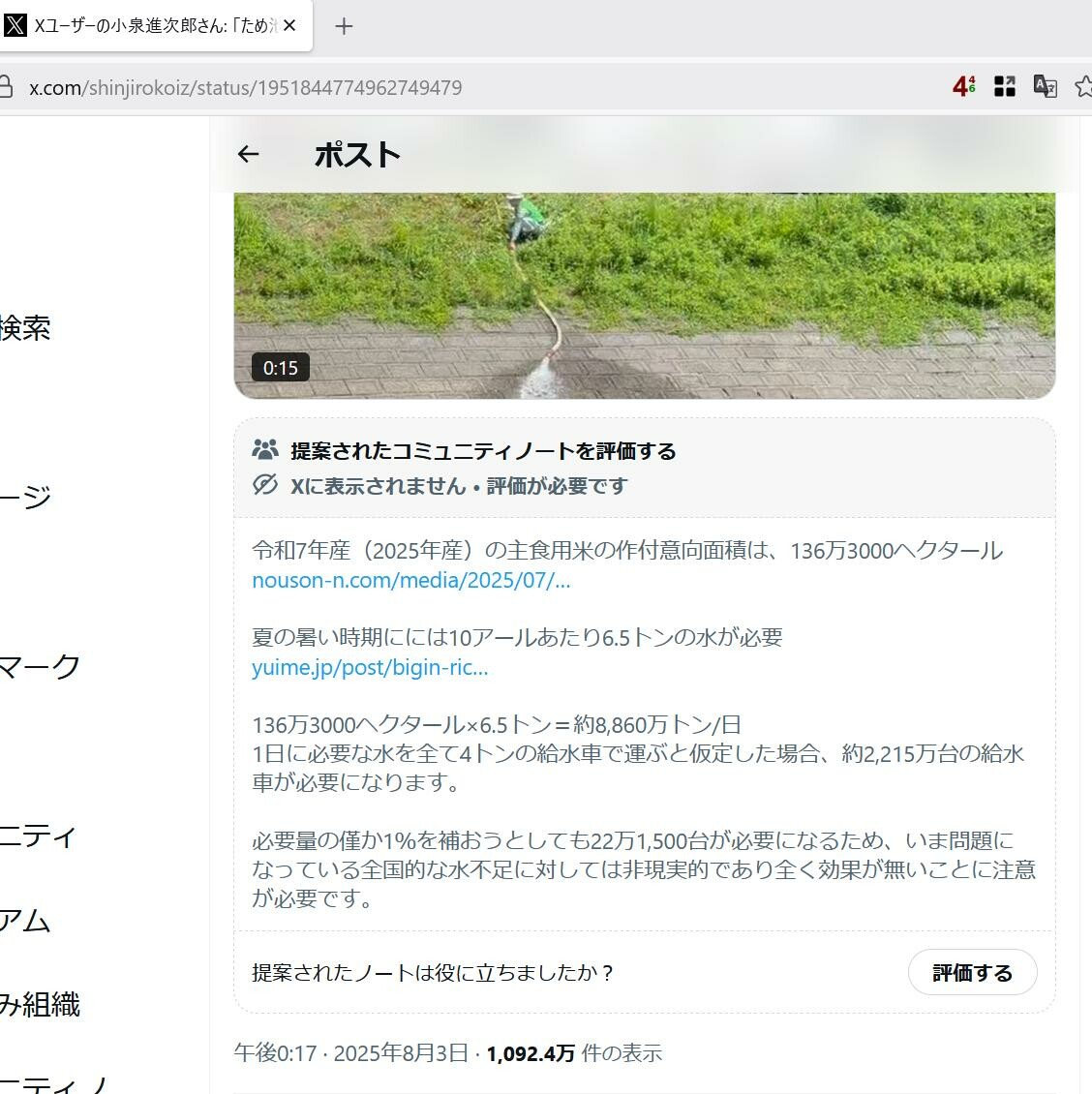Click the back arrow beside ポスト
The height and width of the screenshot is (1094, 1092).
pyautogui.click(x=249, y=154)
